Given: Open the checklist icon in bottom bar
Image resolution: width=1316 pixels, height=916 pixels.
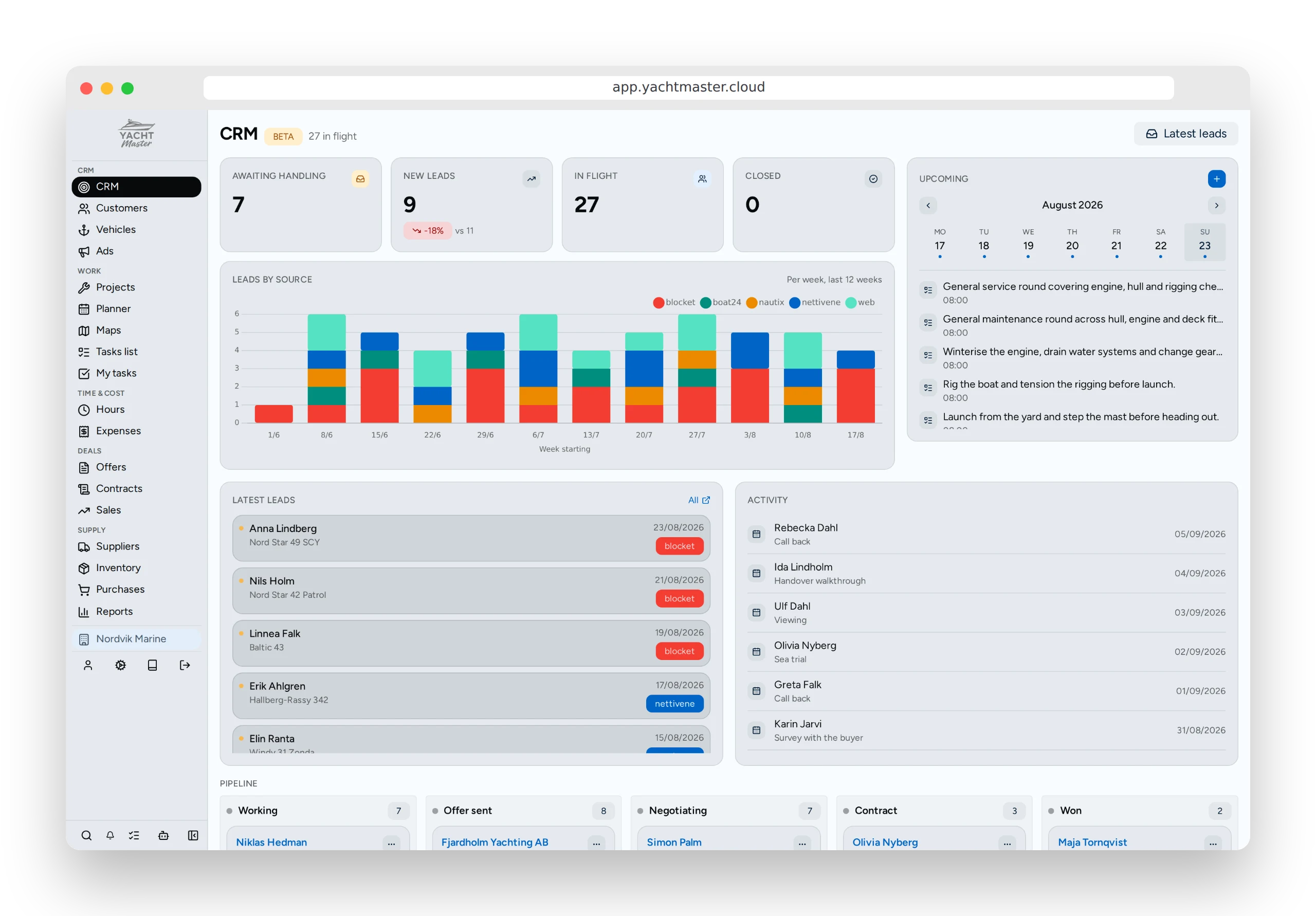Looking at the screenshot, I should 134,835.
